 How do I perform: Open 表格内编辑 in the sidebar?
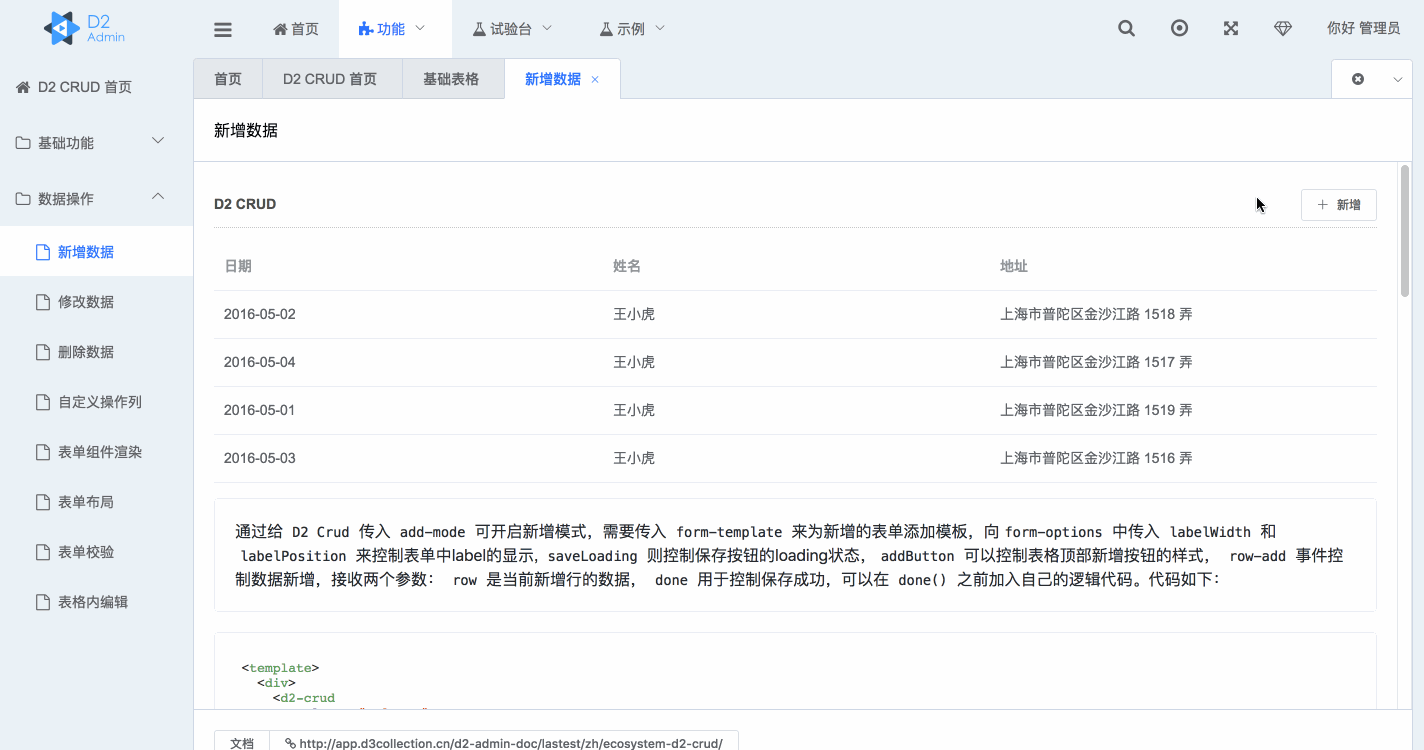pos(96,602)
